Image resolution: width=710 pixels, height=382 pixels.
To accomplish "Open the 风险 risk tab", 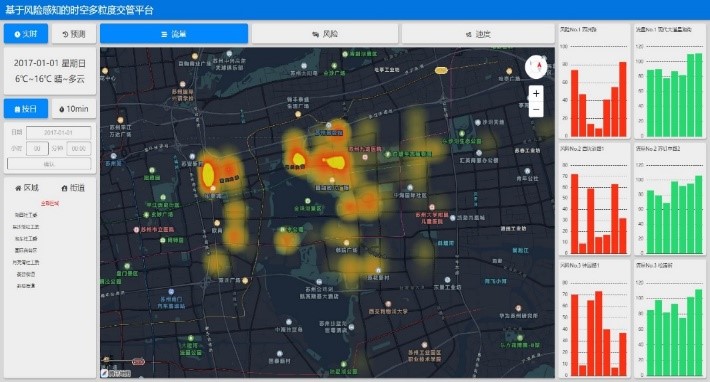I will pyautogui.click(x=325, y=34).
